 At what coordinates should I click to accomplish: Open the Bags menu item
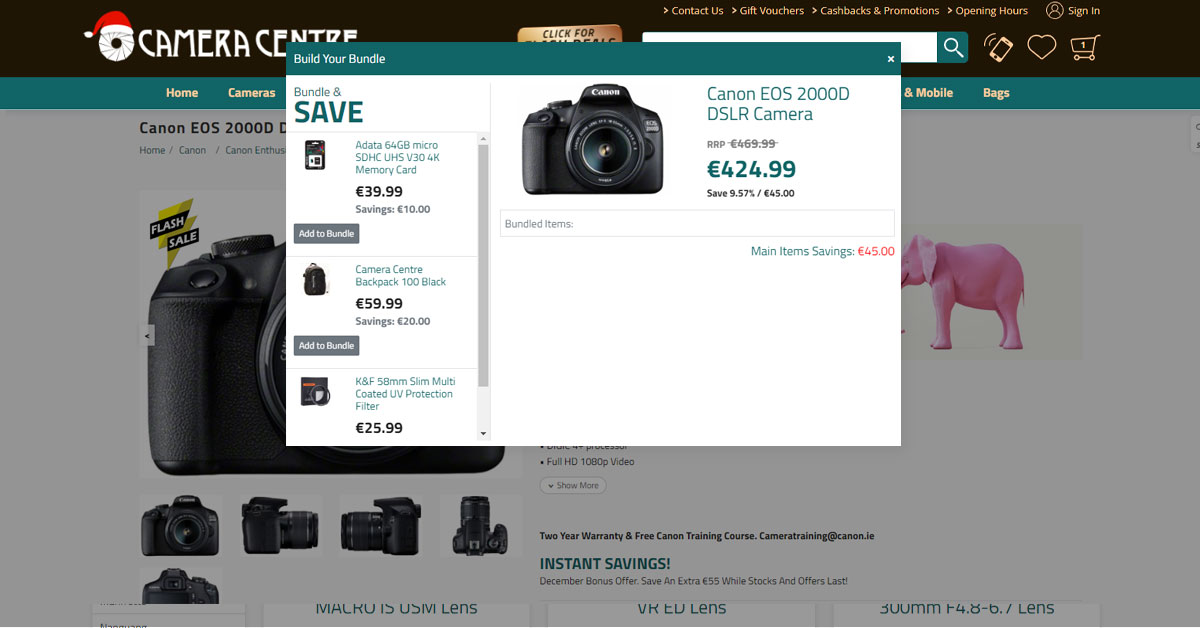coord(996,93)
